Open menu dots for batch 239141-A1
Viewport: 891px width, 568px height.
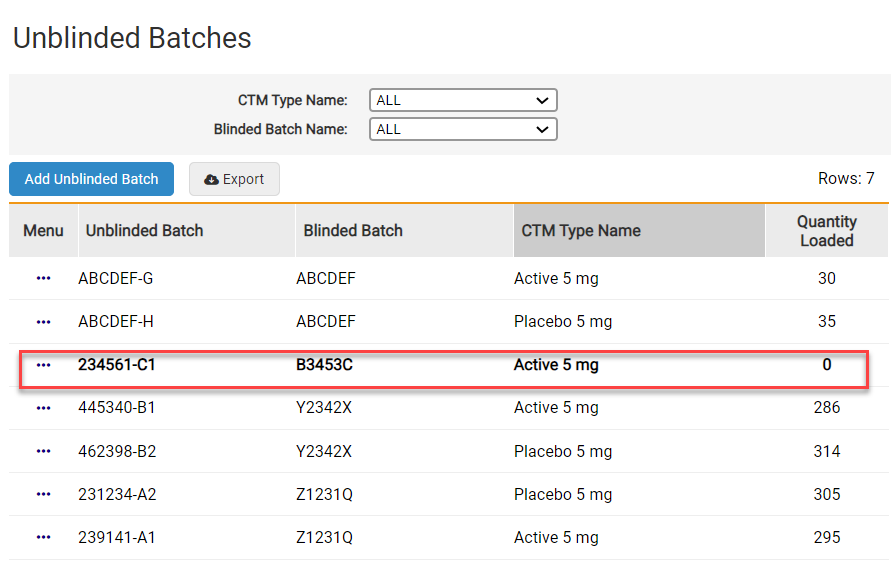[x=43, y=537]
